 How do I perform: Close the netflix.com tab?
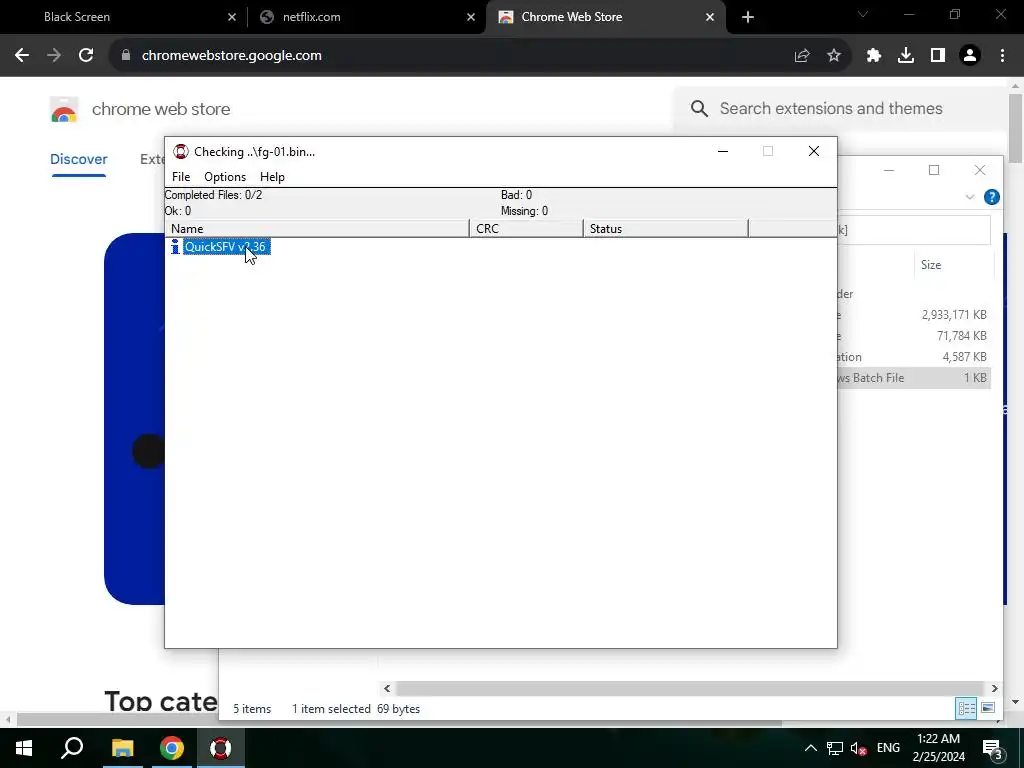[x=471, y=18]
